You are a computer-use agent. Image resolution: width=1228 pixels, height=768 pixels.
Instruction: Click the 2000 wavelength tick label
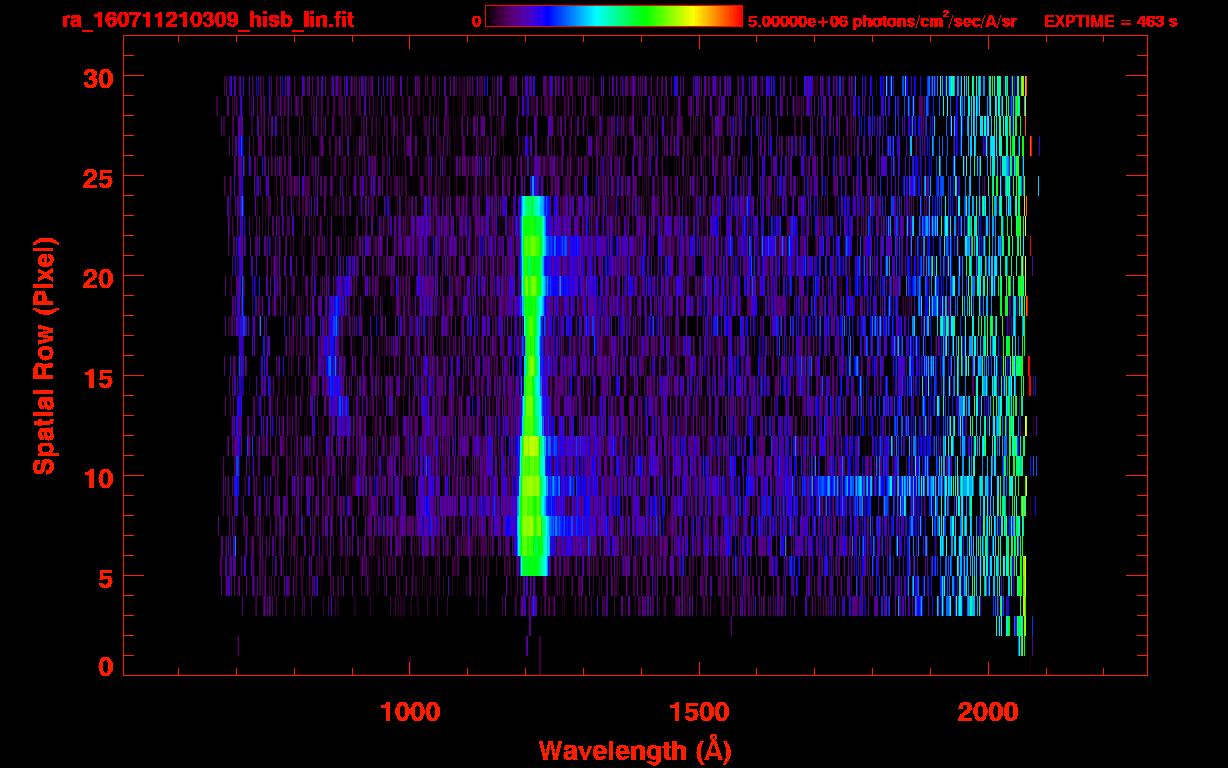click(987, 711)
